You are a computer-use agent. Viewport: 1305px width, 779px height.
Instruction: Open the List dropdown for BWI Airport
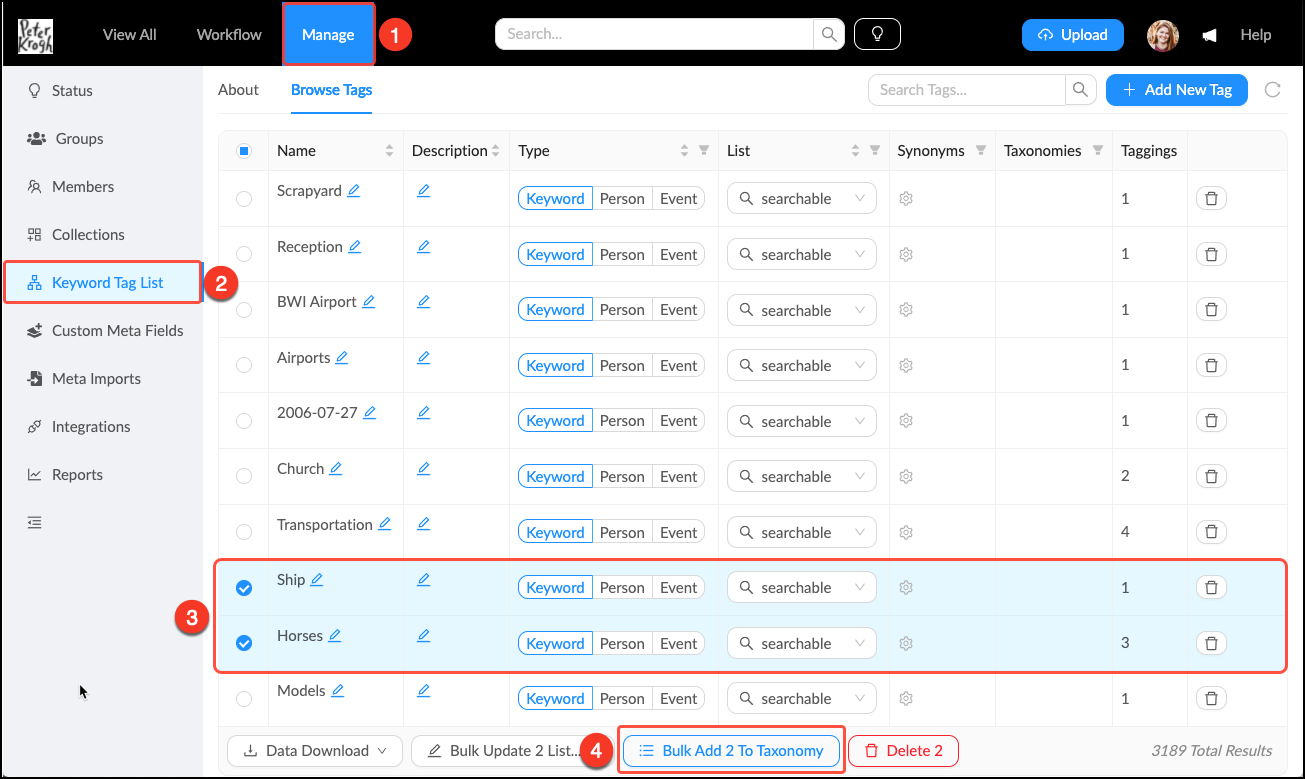(801, 310)
